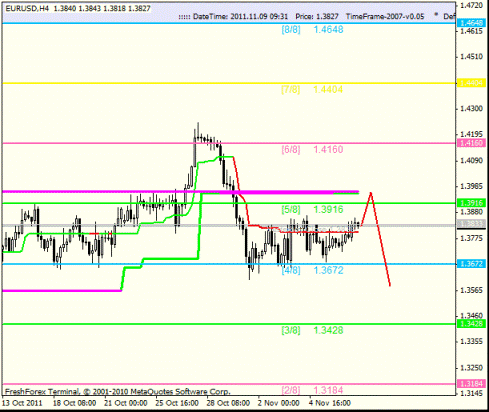
Task: Click the [4/8] 1.3672 level text
Action: click(312, 270)
